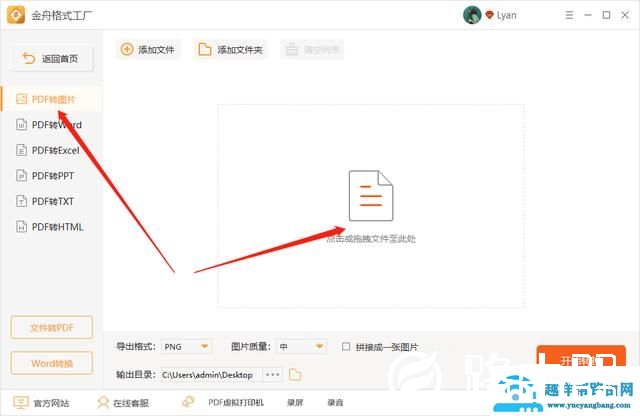Click the document icon in drop area
Viewport: 640px width, 416px height.
click(371, 196)
